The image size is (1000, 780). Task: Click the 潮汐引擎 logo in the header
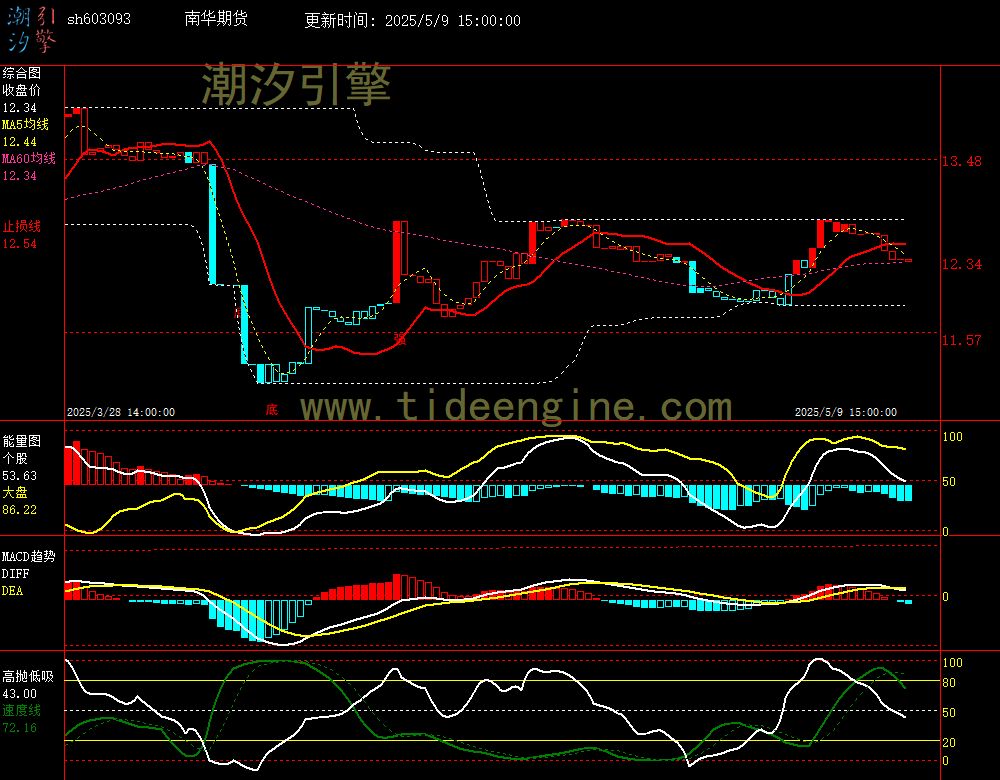31,29
